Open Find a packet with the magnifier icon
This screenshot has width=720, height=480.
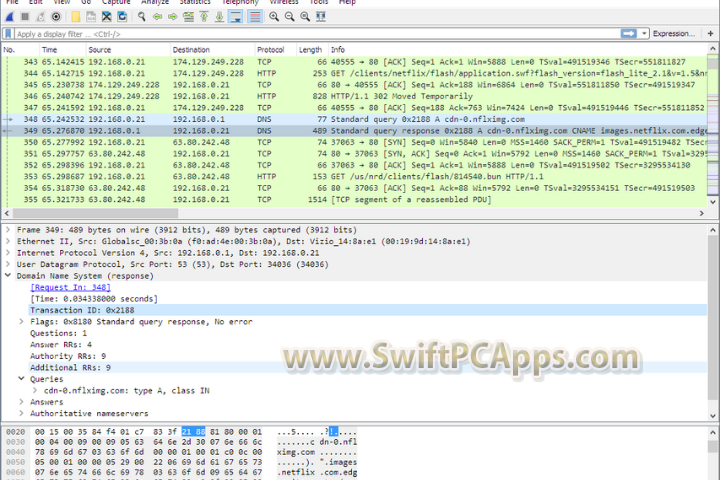142,17
